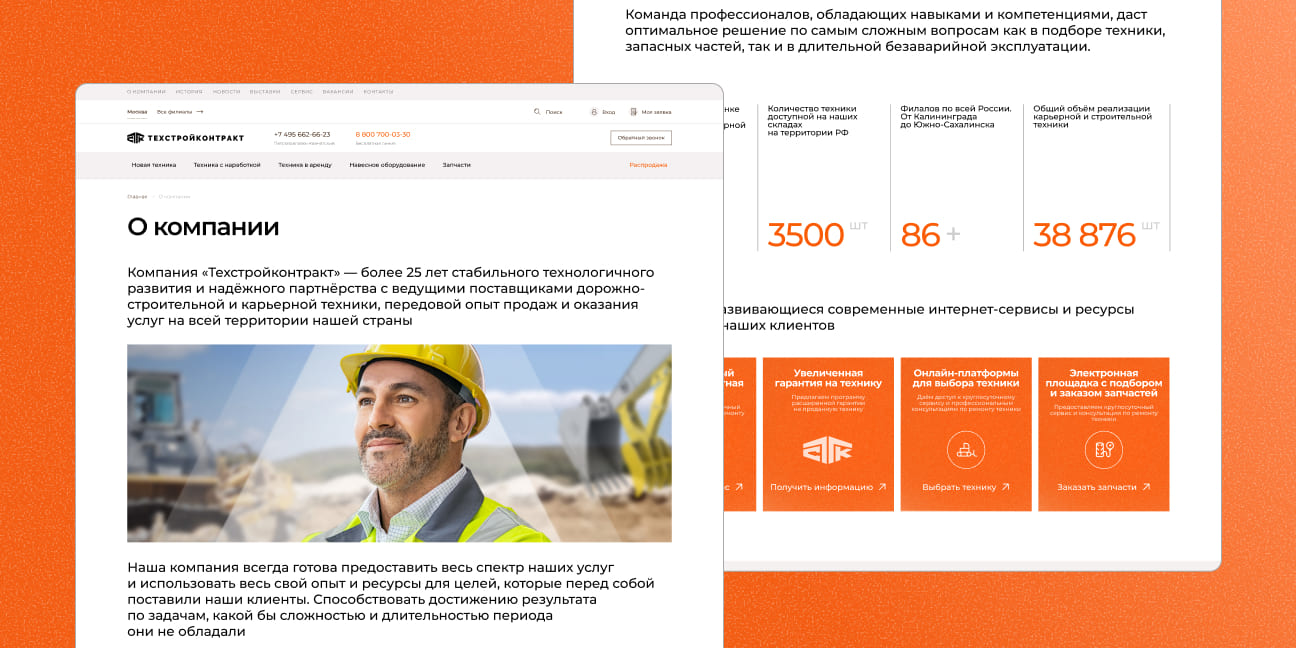The height and width of the screenshot is (648, 1296).
Task: Click the Электронная площадка card title
Action: tap(1104, 383)
